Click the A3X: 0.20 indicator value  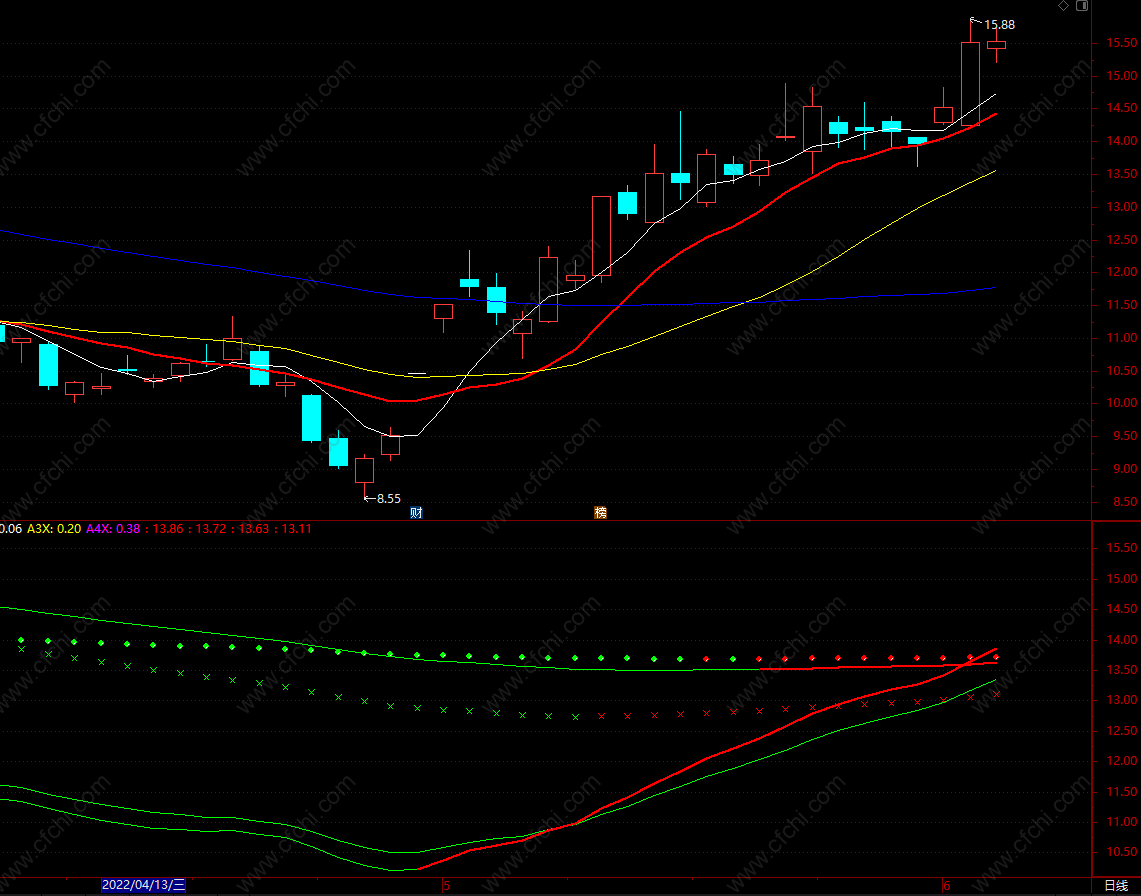(x=54, y=528)
